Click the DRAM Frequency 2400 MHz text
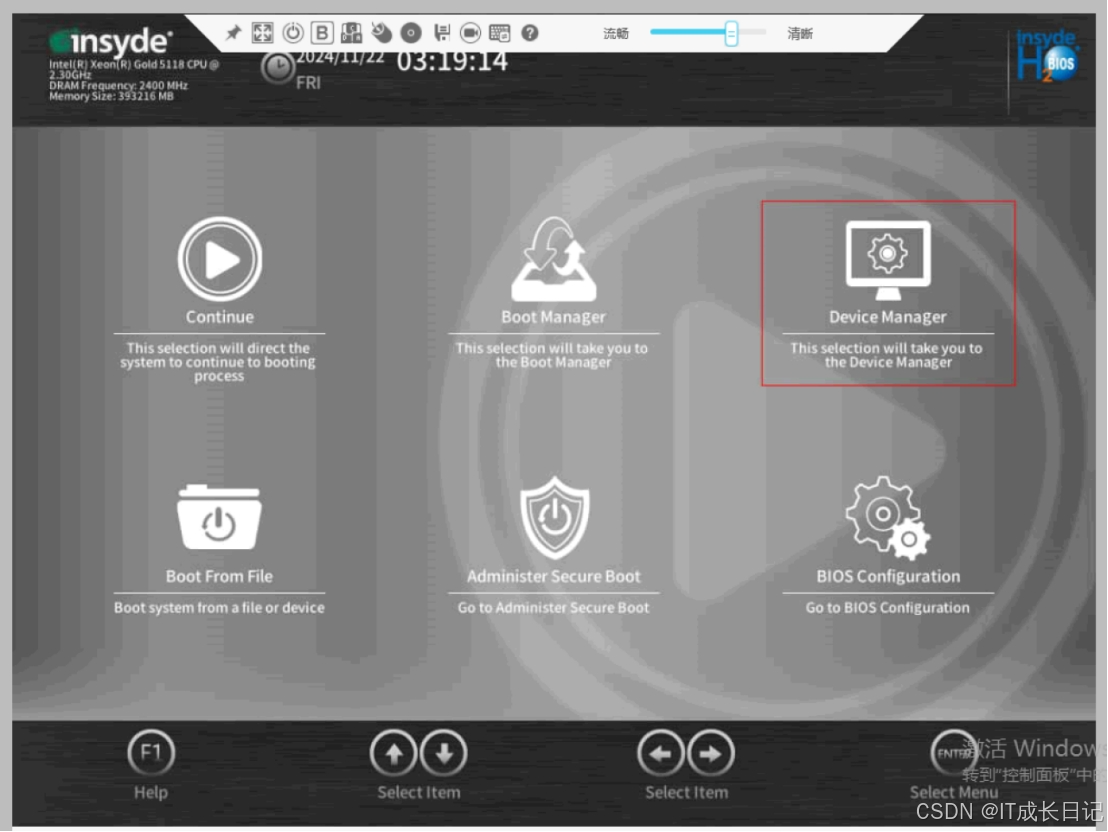The image size is (1108, 832). pos(118,86)
